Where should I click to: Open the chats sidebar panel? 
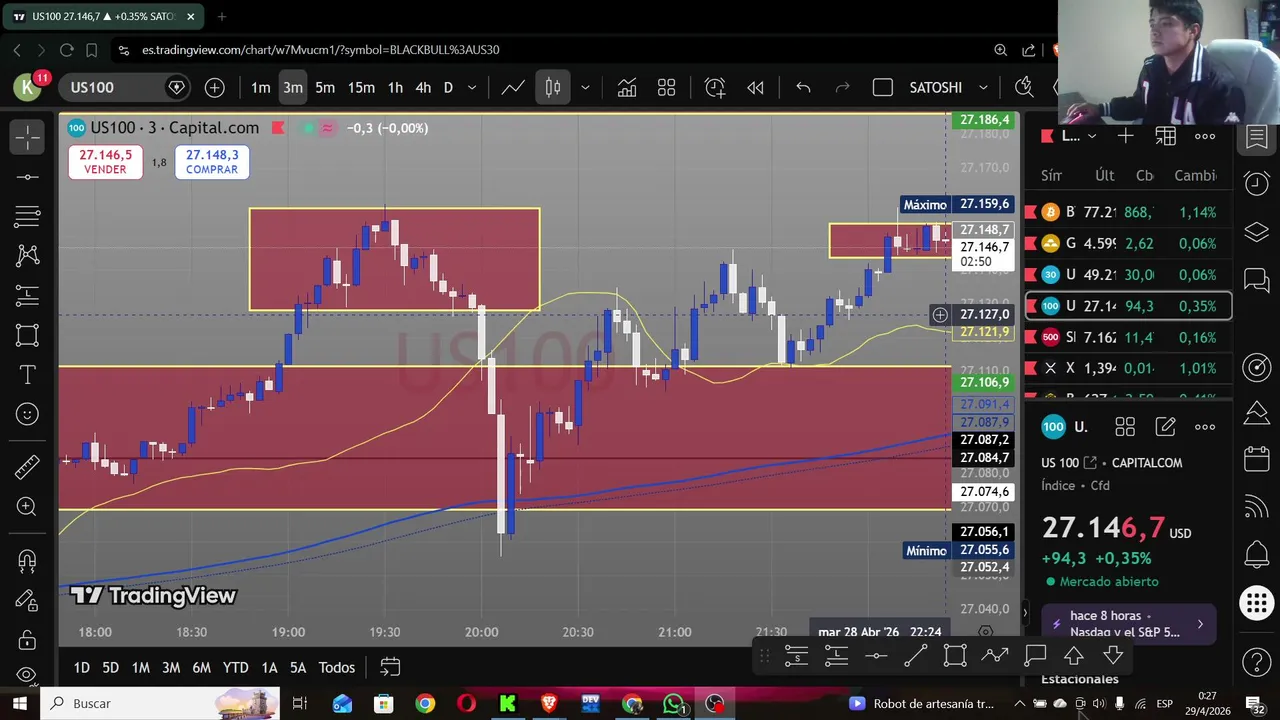click(1256, 280)
